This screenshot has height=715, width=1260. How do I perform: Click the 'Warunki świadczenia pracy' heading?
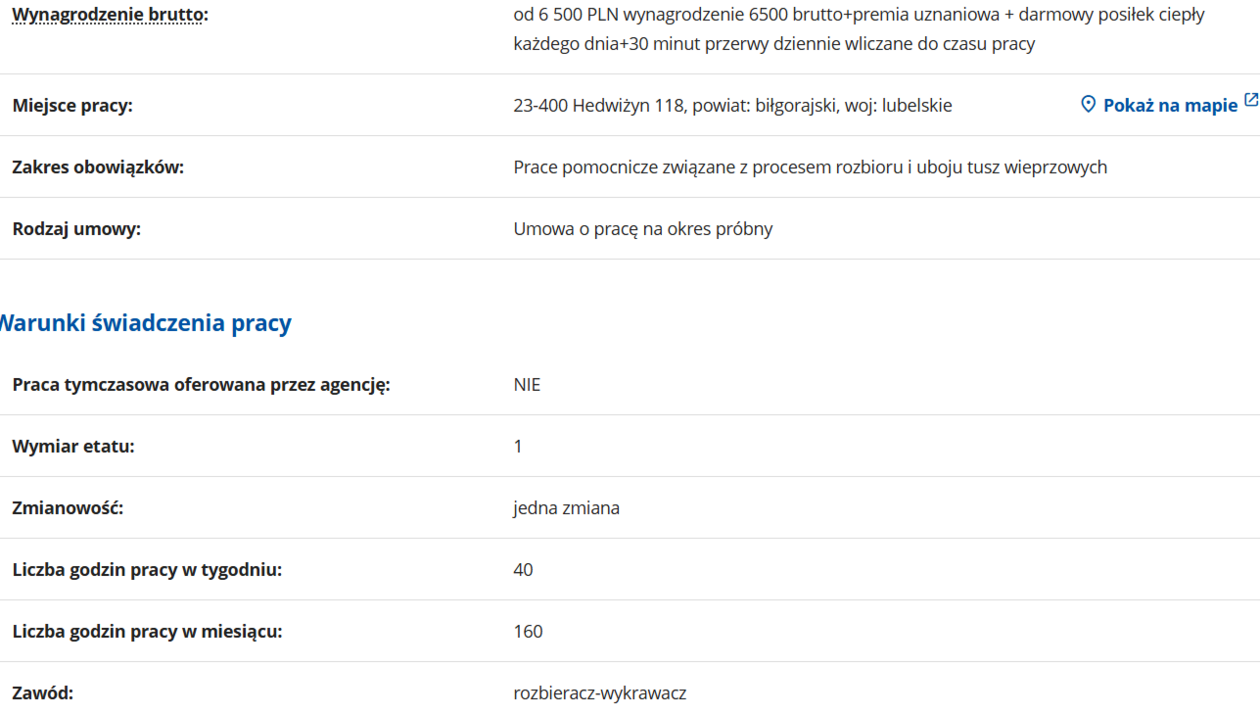coord(146,323)
